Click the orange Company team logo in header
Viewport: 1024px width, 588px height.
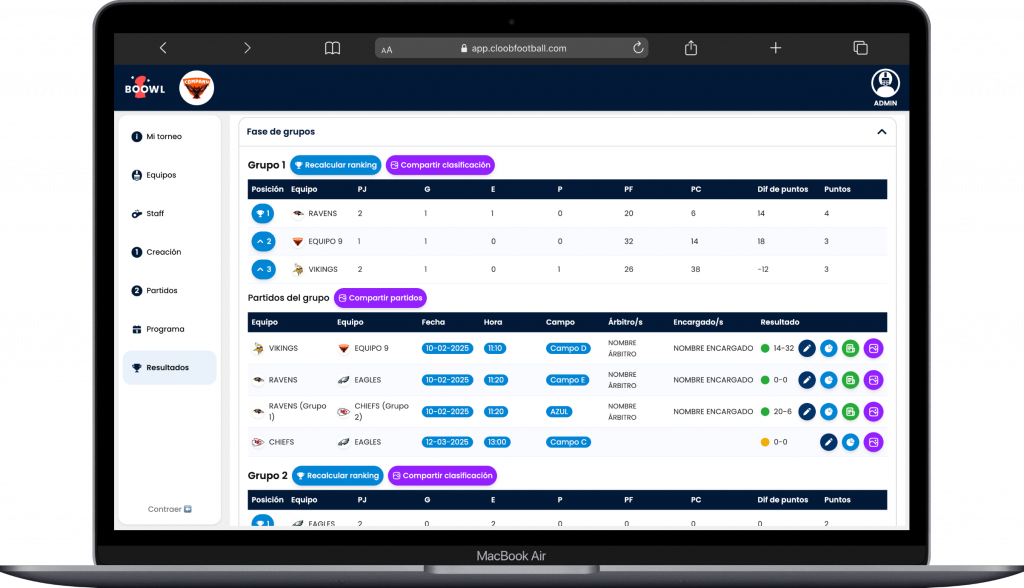point(196,88)
